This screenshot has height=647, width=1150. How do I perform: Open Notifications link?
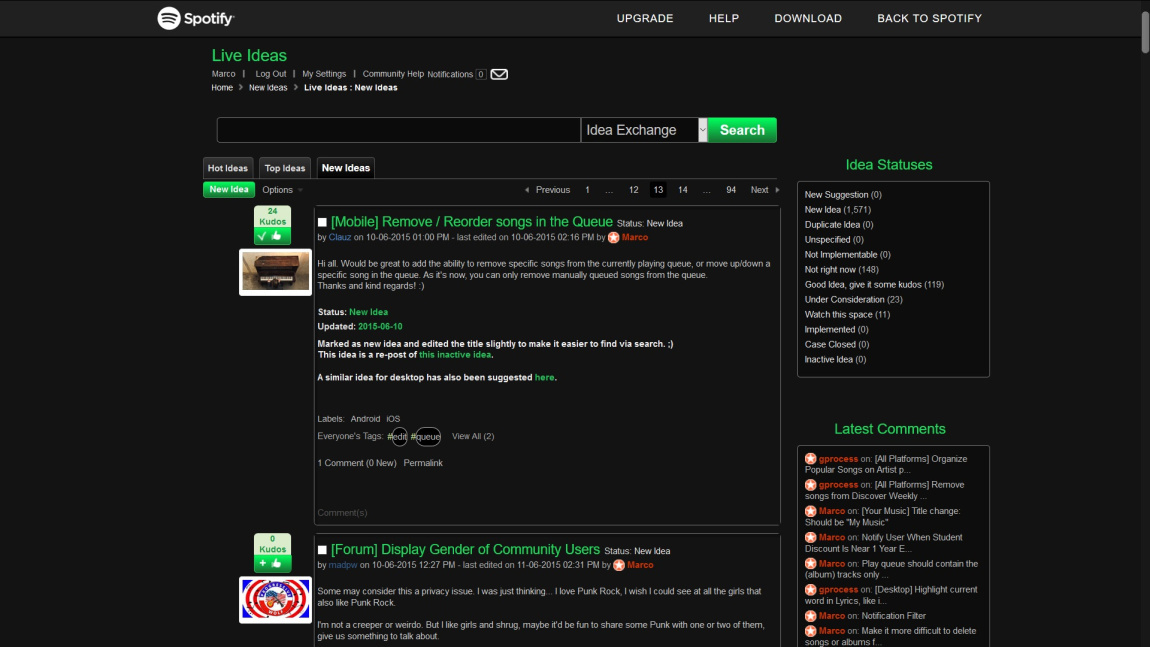coord(450,74)
